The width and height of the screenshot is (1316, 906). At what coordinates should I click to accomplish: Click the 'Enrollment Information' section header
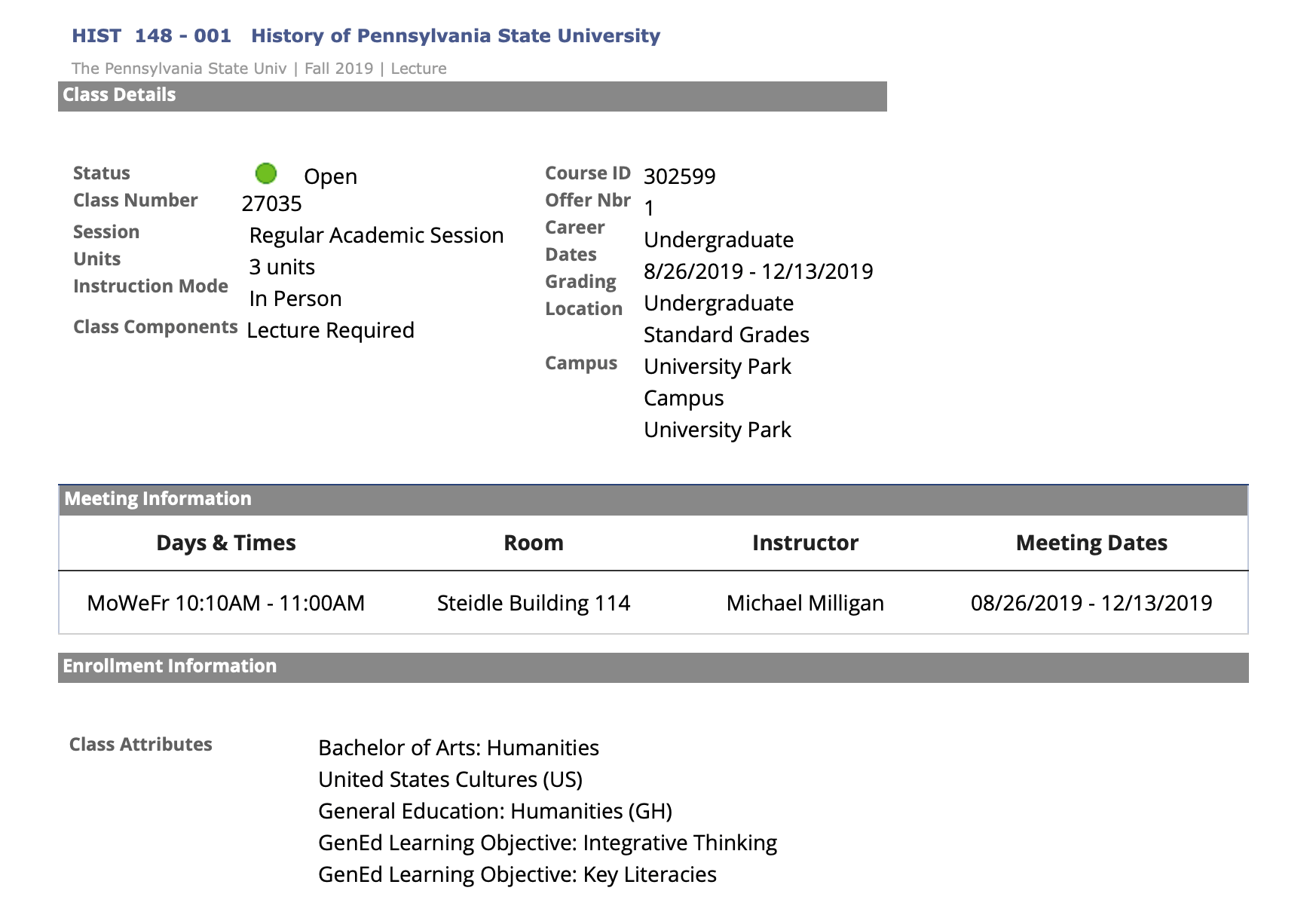[653, 667]
